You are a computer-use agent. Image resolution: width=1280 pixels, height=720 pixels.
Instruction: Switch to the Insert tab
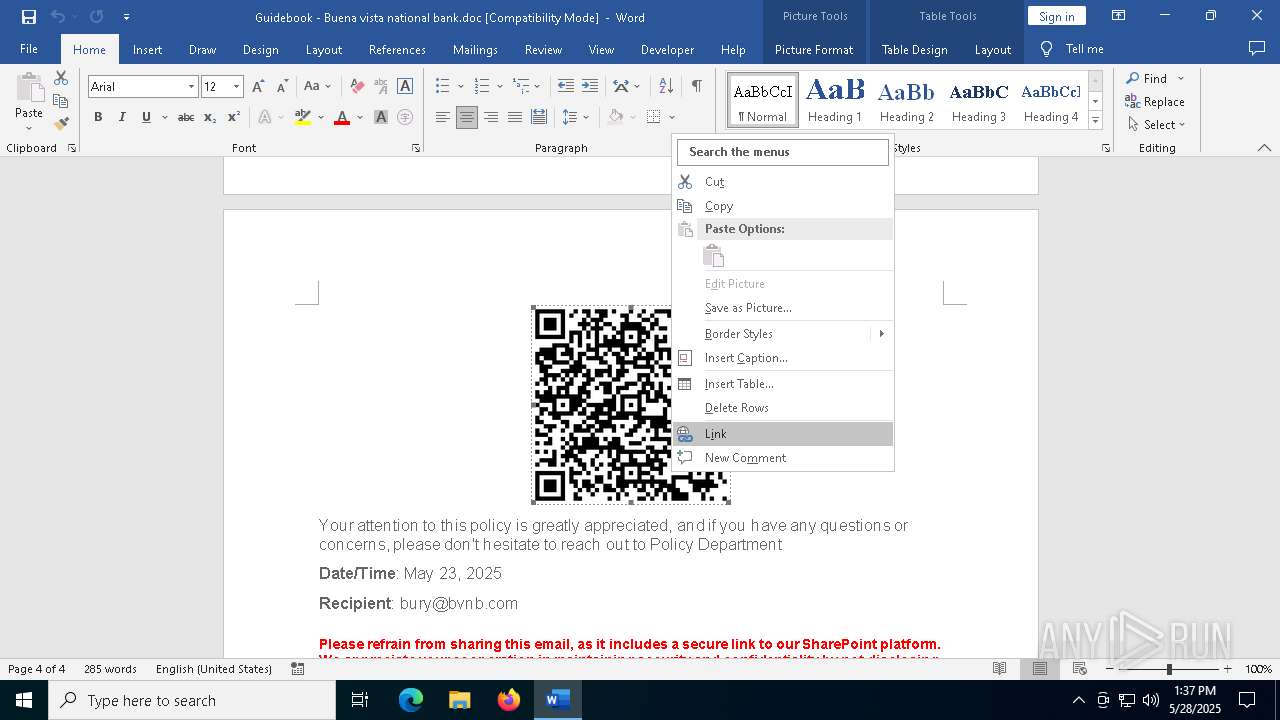point(147,49)
